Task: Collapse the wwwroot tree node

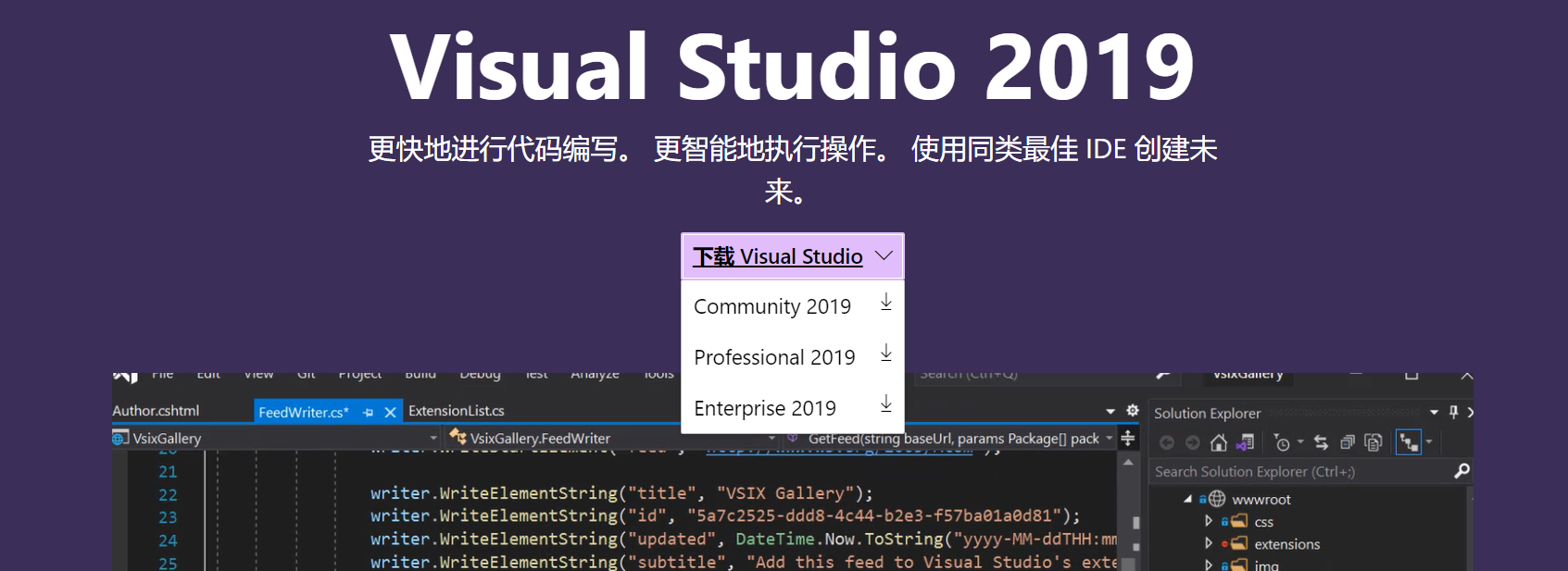Action: [1187, 499]
